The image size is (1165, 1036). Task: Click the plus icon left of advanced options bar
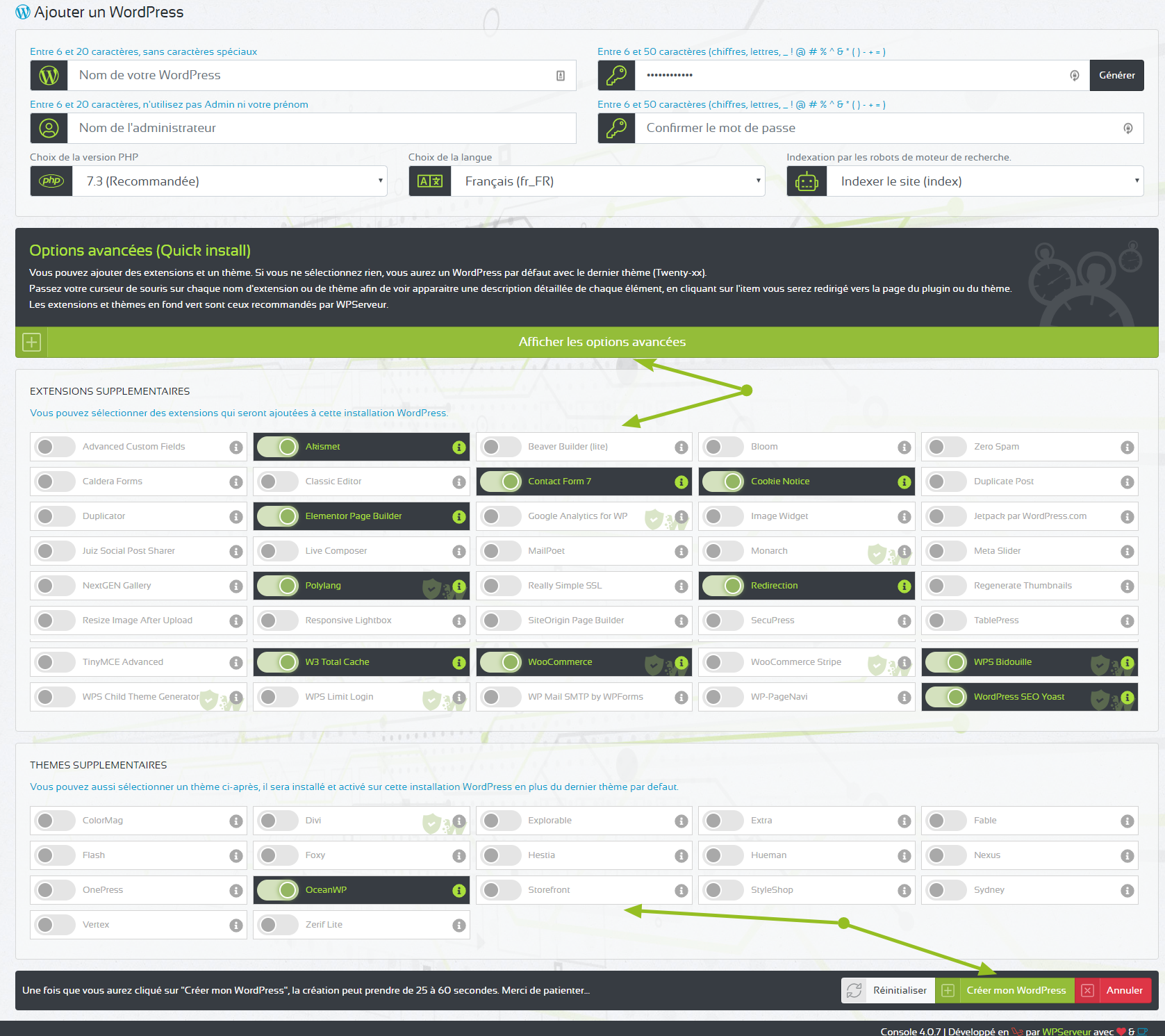coord(32,342)
